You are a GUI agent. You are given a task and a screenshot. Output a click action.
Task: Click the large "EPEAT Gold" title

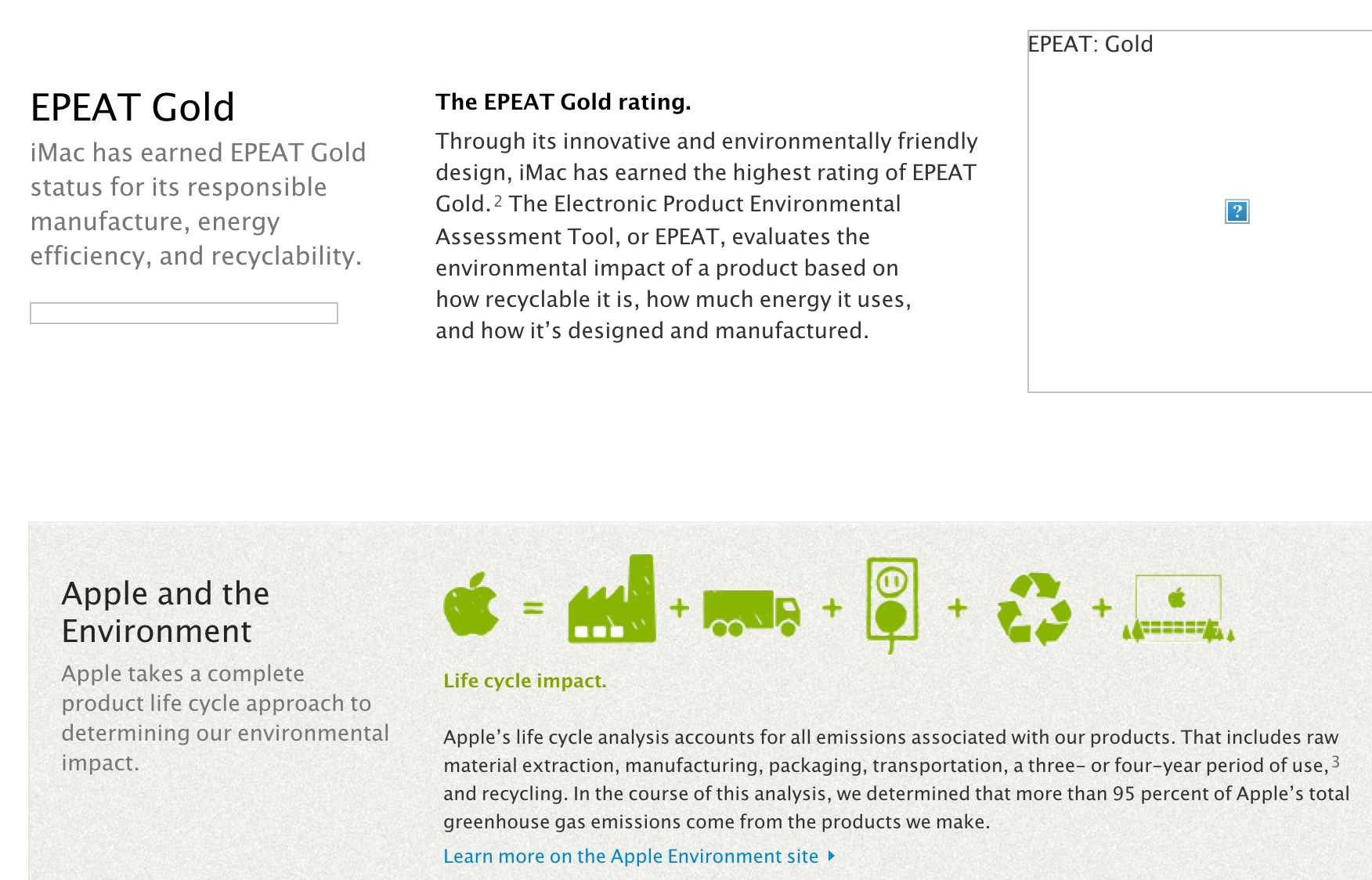pyautogui.click(x=132, y=107)
